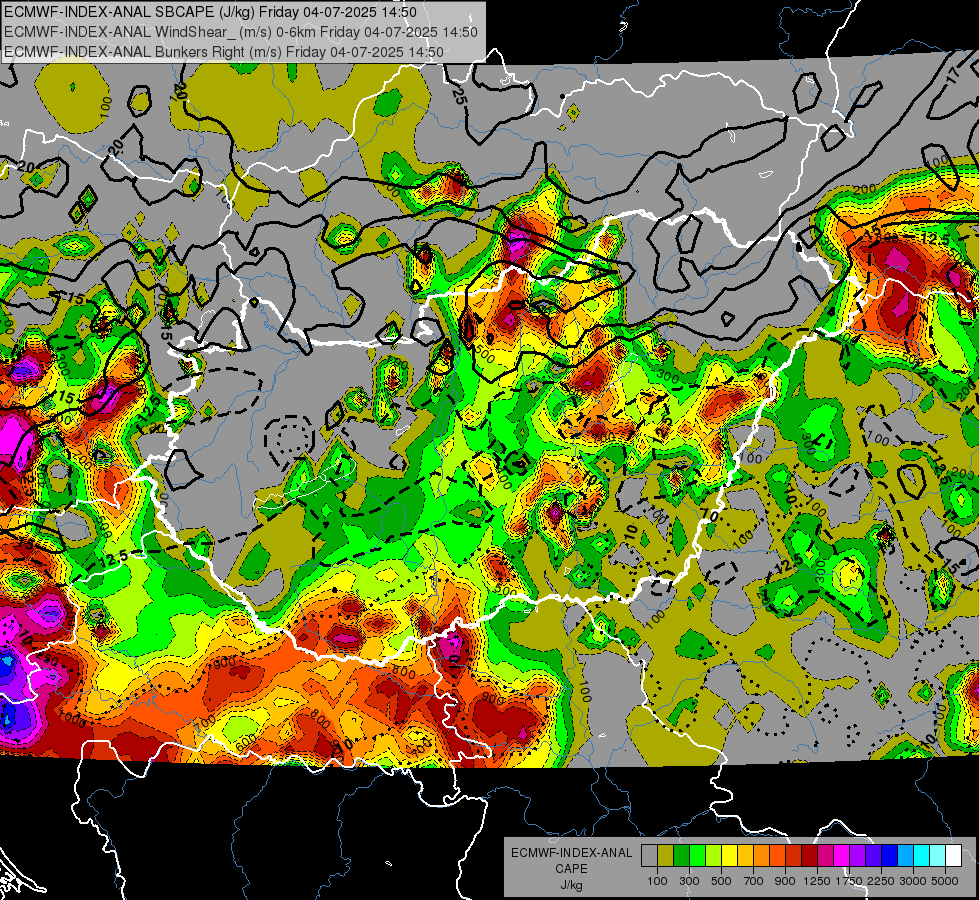Select the SBCAPE (J/kg) title line
The image size is (979, 900).
(x=210, y=12)
